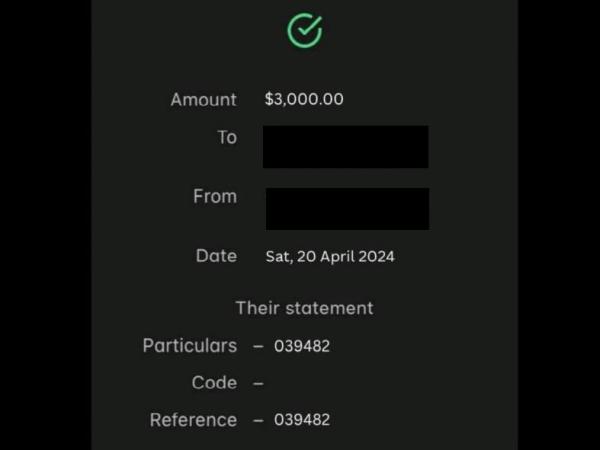Select the Date label
Screen dimensions: 600x450
(x=217, y=256)
